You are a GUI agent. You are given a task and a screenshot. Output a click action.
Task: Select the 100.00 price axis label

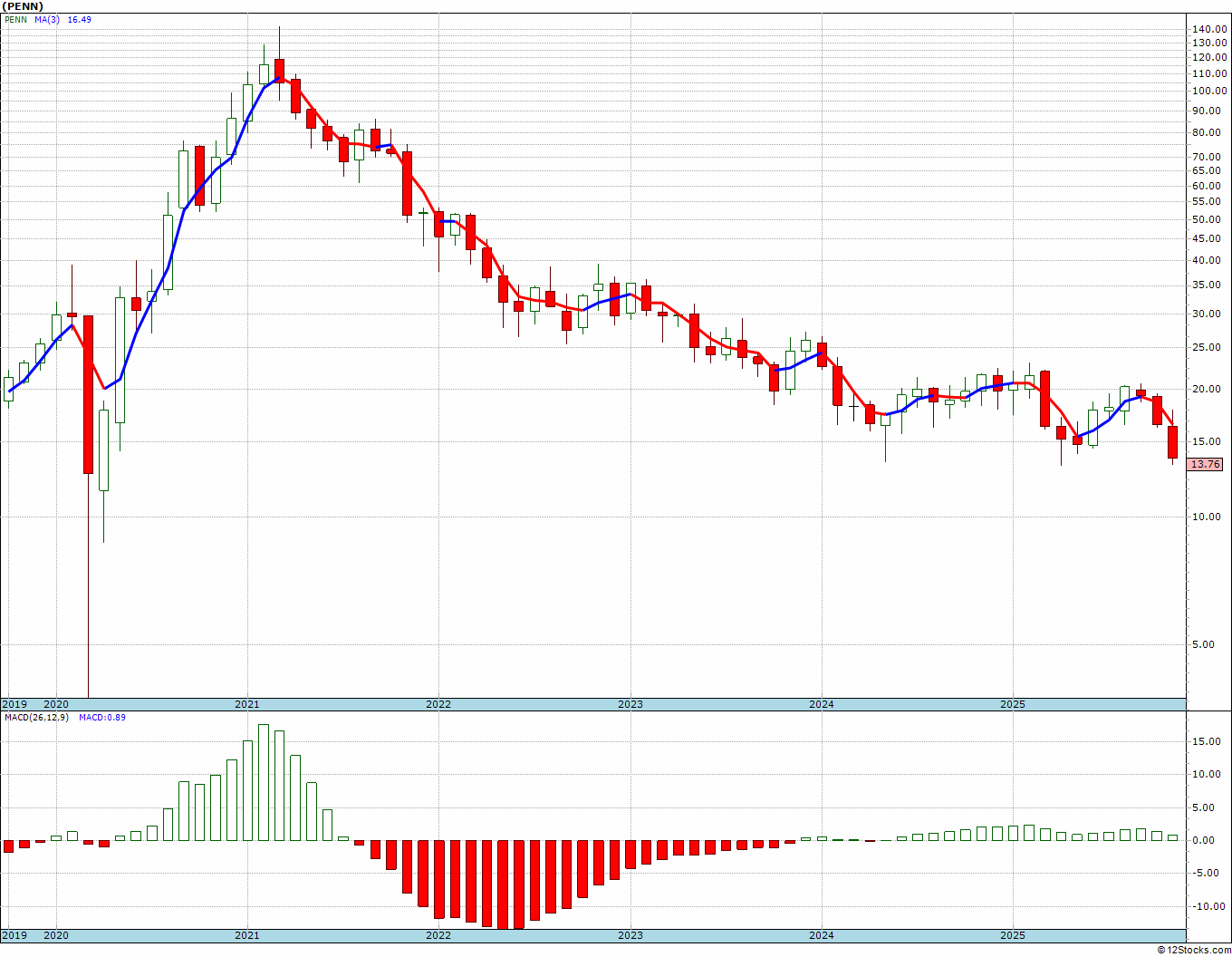(1209, 92)
